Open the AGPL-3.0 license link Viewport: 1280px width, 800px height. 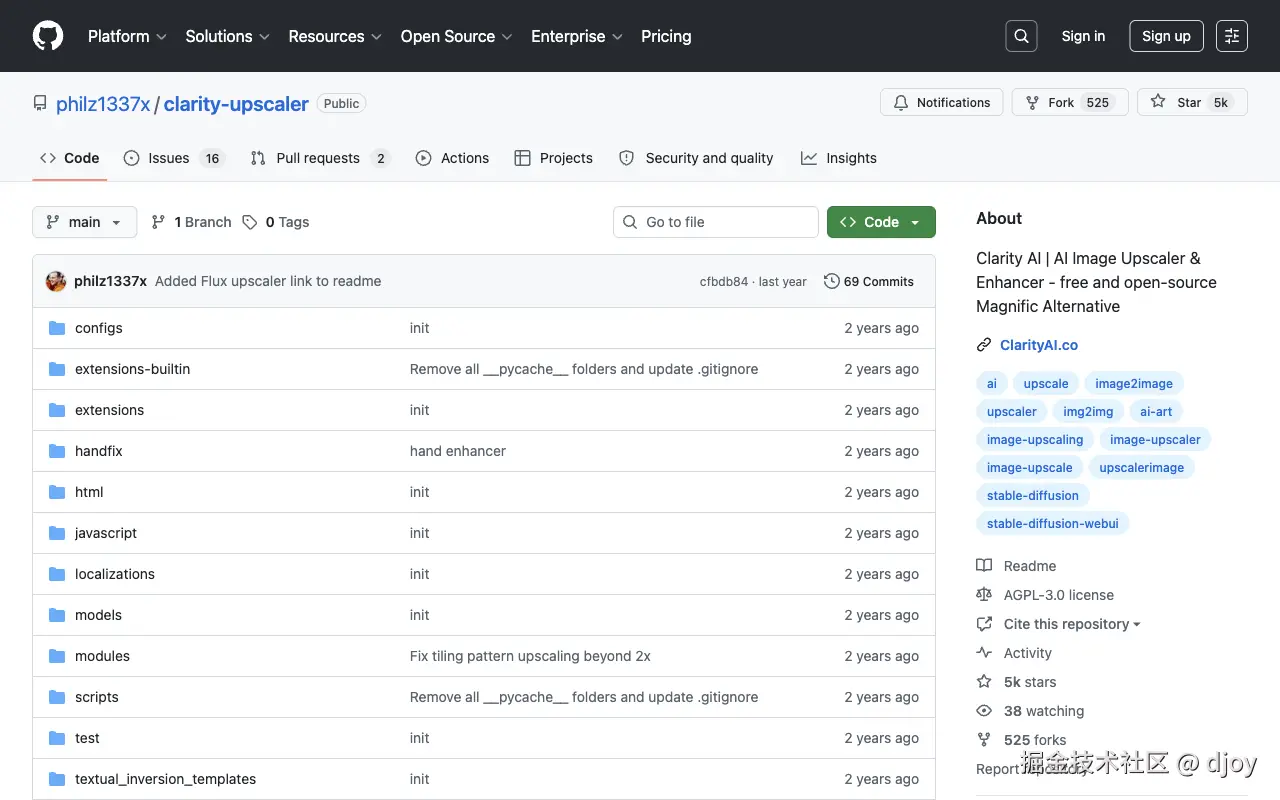click(1058, 595)
